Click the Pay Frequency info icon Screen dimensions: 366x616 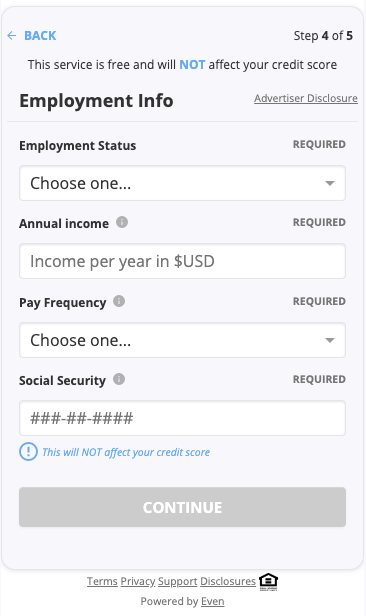click(x=119, y=301)
